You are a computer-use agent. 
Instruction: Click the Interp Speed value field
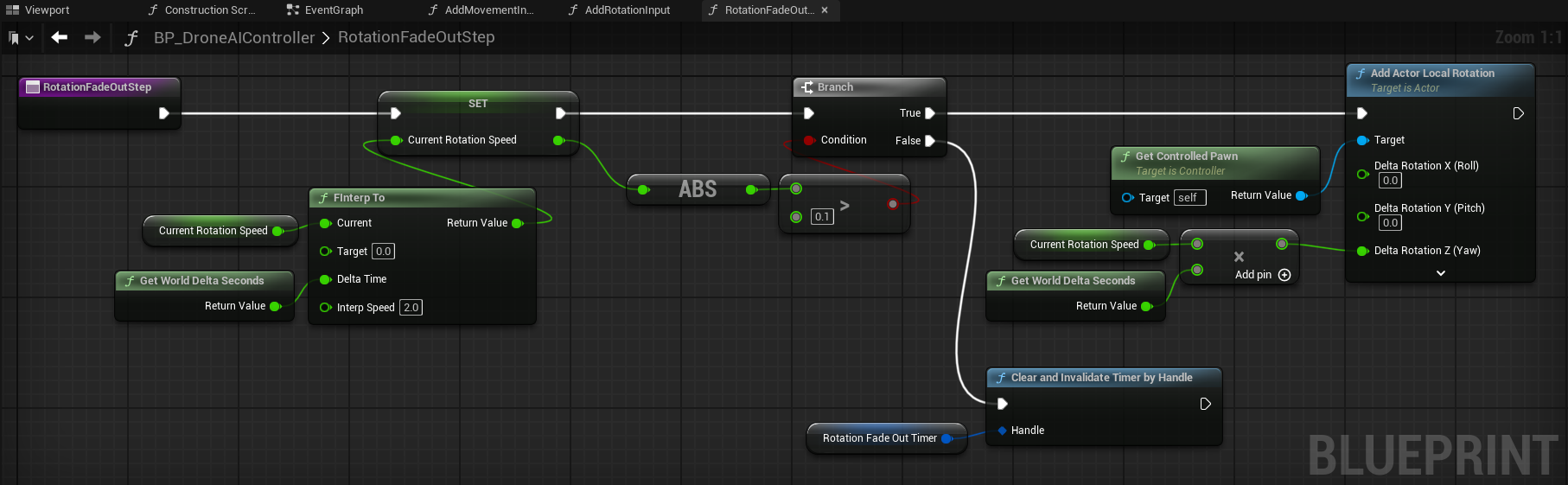pyautogui.click(x=411, y=308)
